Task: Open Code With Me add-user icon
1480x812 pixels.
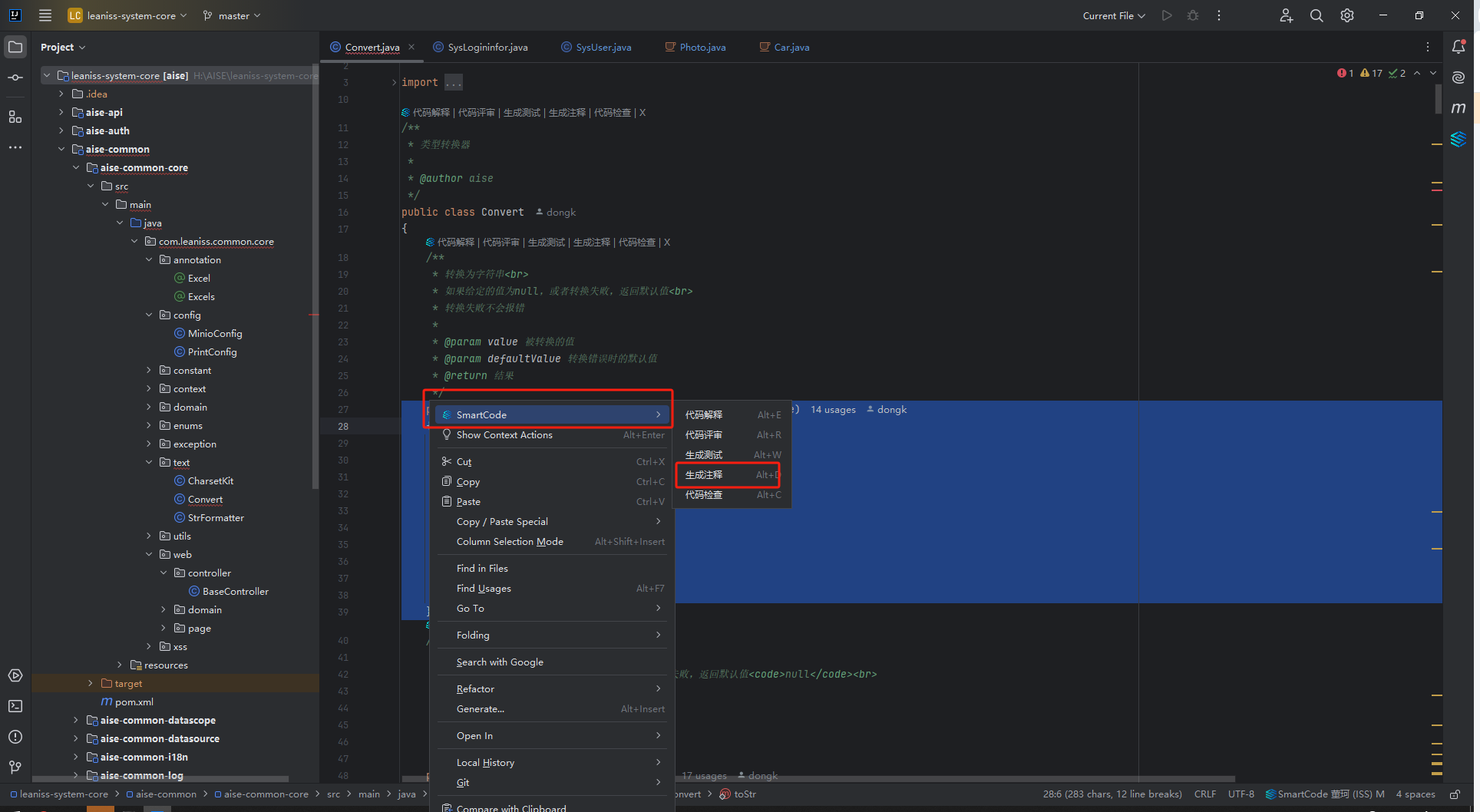Action: coord(1287,15)
